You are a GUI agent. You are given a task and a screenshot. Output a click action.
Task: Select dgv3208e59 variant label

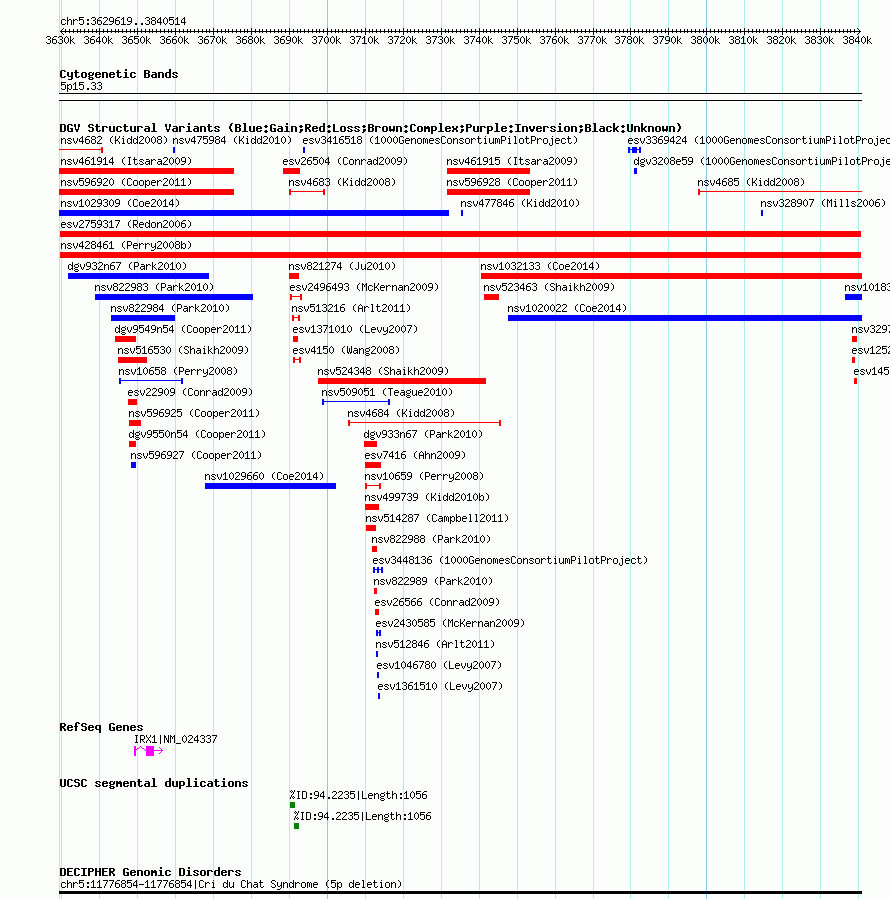click(762, 161)
